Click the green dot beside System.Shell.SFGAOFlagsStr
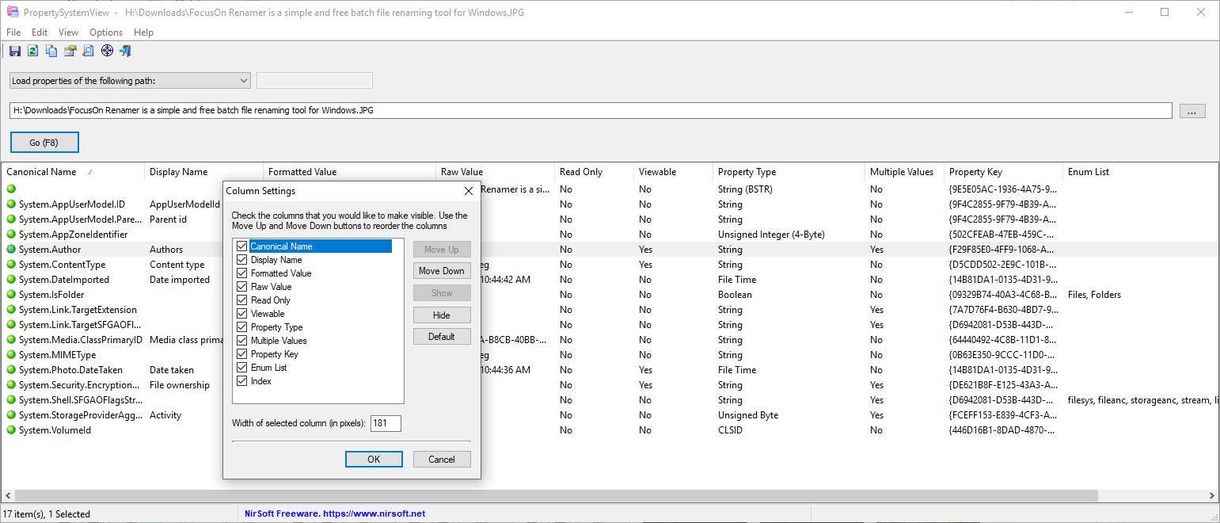The width and height of the screenshot is (1220, 523). point(12,399)
